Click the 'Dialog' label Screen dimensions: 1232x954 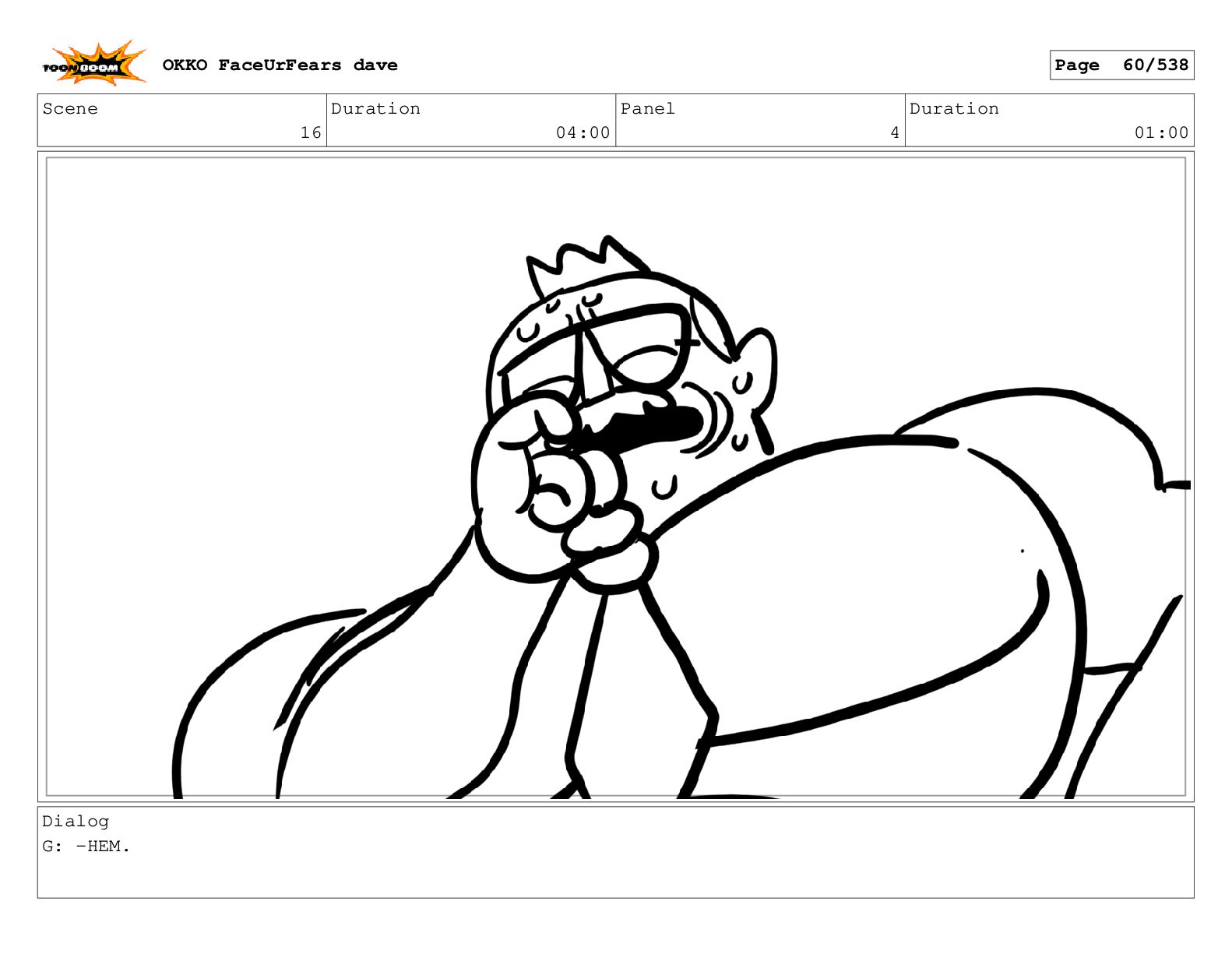pyautogui.click(x=76, y=822)
